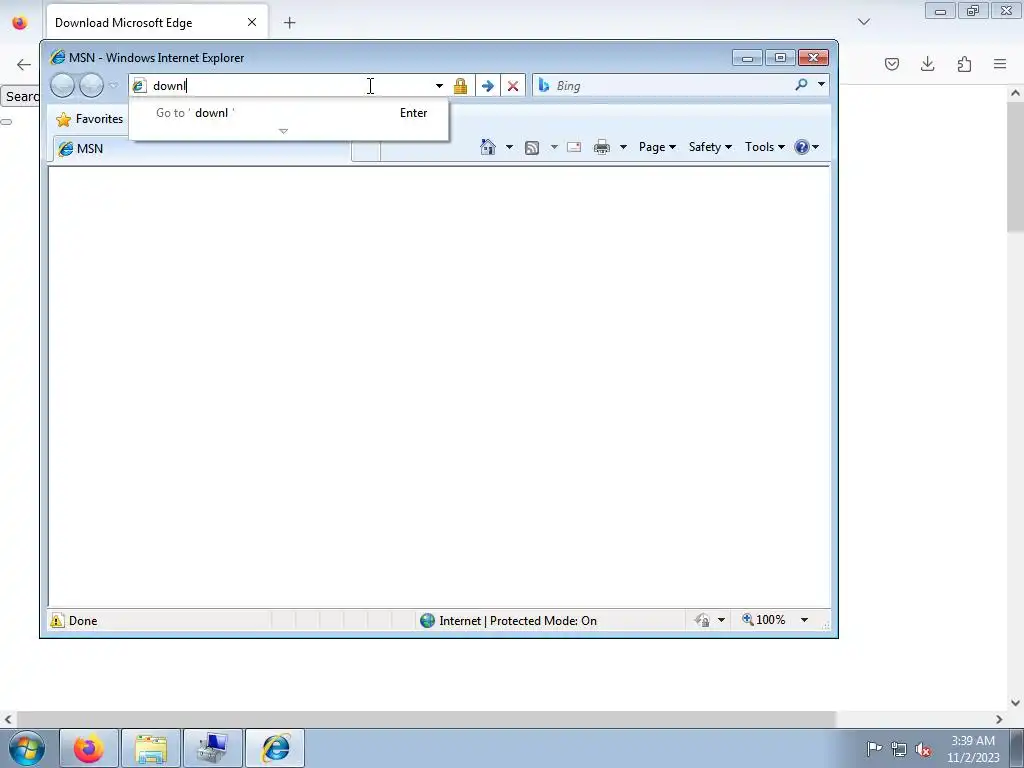Viewport: 1024px width, 768px height.
Task: Expand the address bar history dropdown arrow
Action: click(x=439, y=86)
